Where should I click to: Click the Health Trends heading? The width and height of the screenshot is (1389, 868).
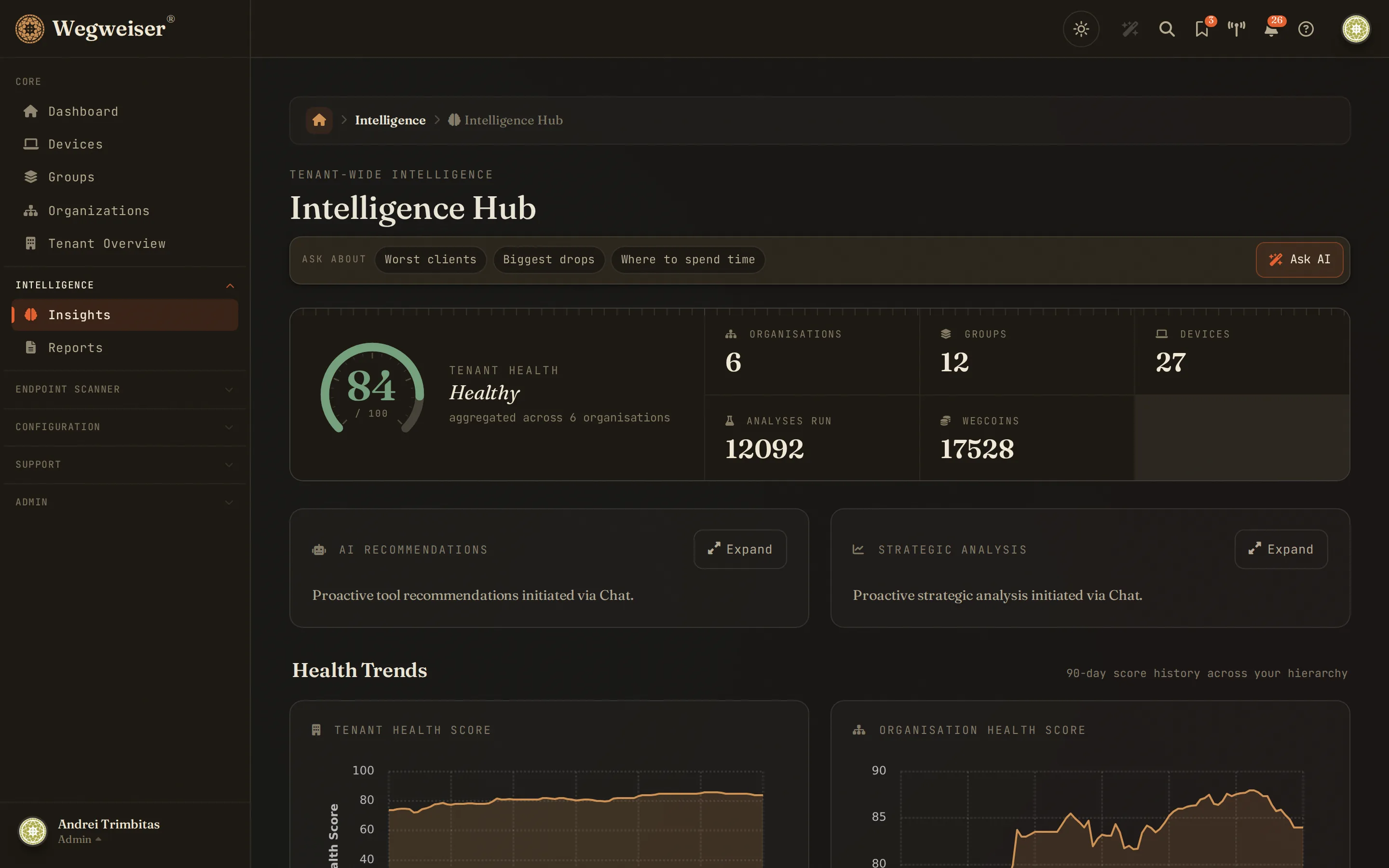[x=359, y=670]
